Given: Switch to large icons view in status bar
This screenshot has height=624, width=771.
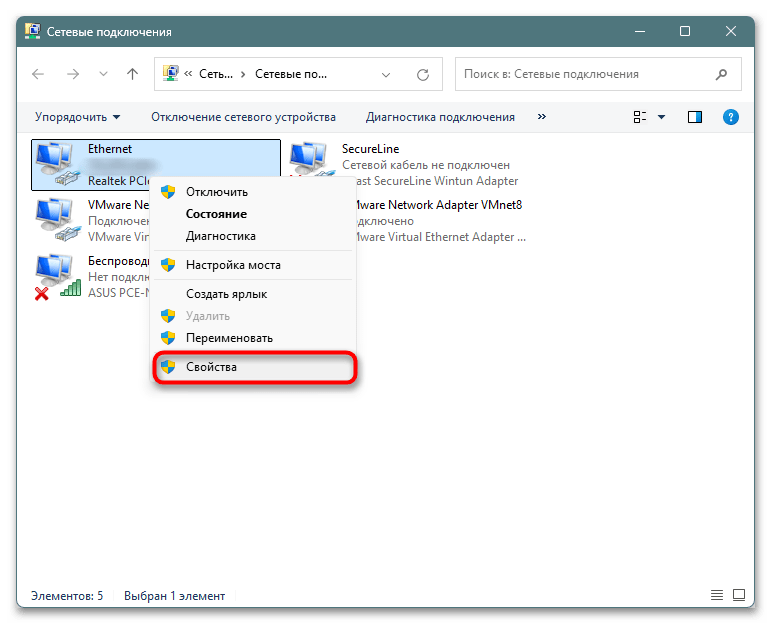Looking at the screenshot, I should pyautogui.click(x=739, y=595).
